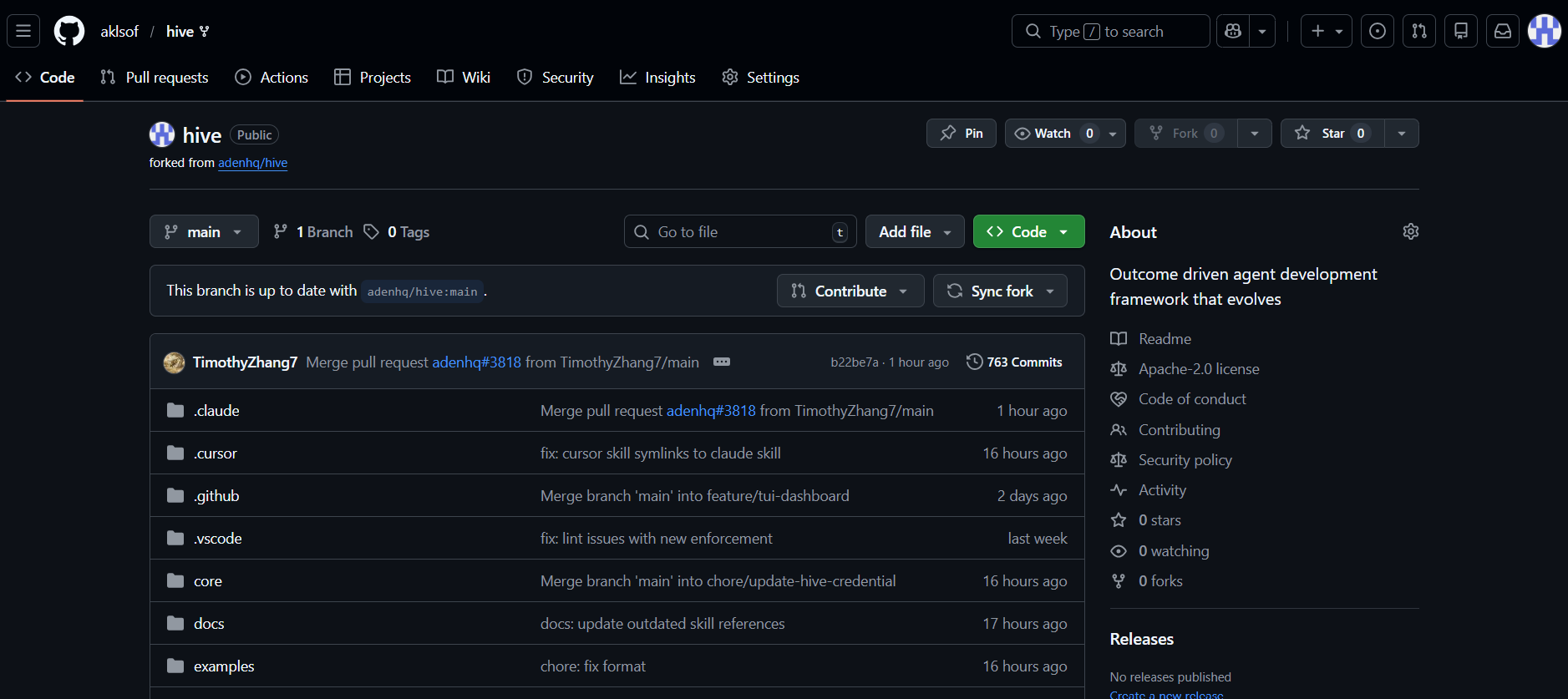Viewport: 1568px width, 699px height.
Task: Open commit hash b22be7a
Action: coord(855,362)
